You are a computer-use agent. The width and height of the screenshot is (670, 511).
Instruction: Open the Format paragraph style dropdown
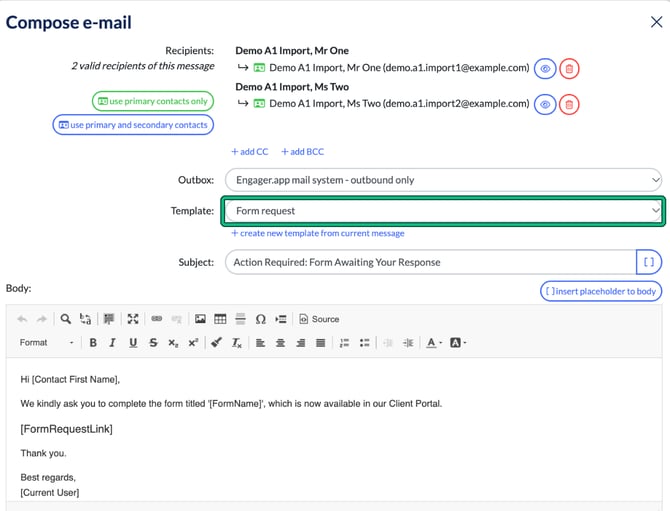[46, 343]
